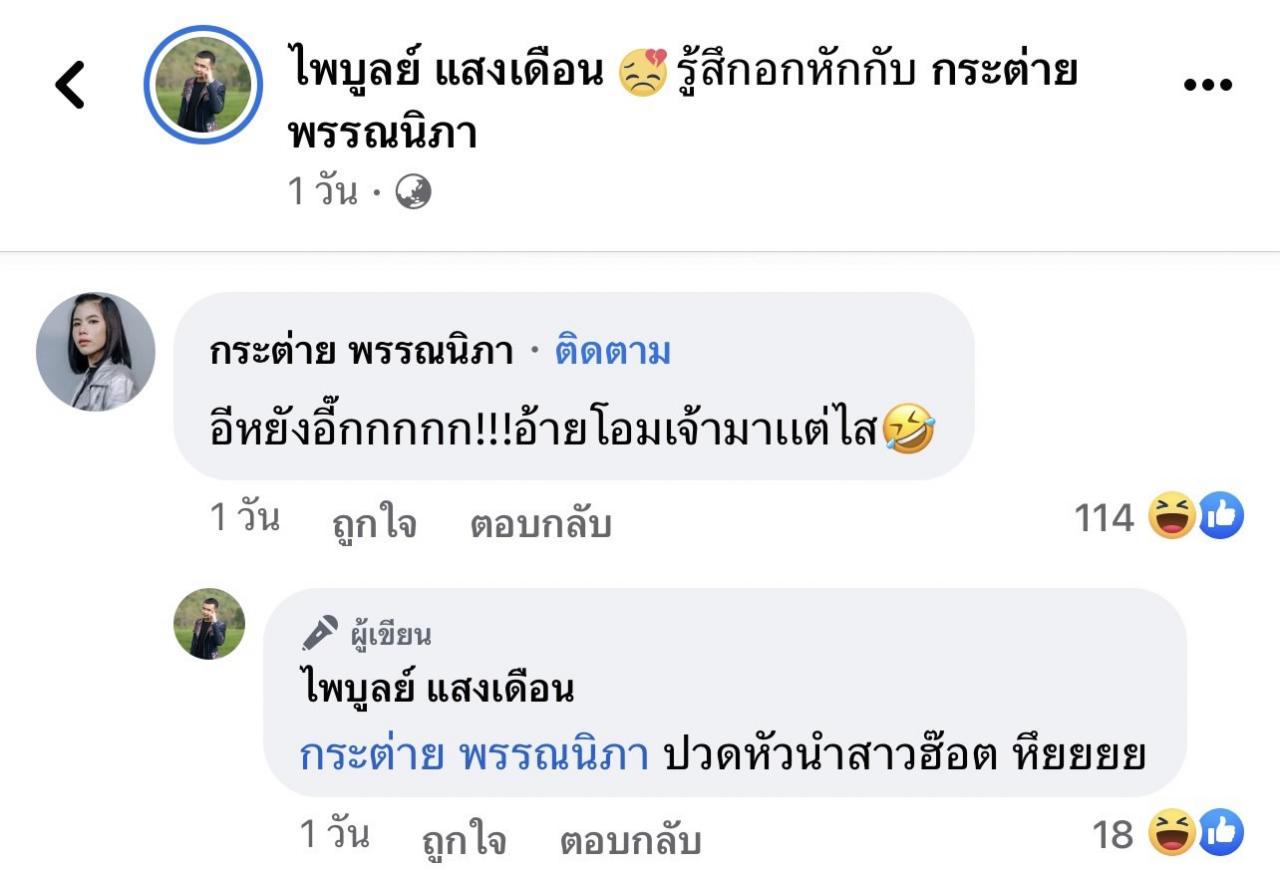1280x870 pixels.
Task: Tap the heartbroken feeling emoji in header
Action: click(x=642, y=74)
